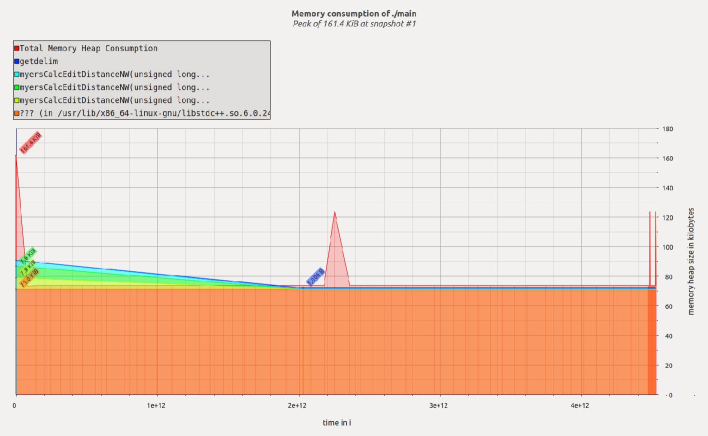Click the orange libstdc++ legend swatch
Screen dimensions: 708x436
pos(17,113)
